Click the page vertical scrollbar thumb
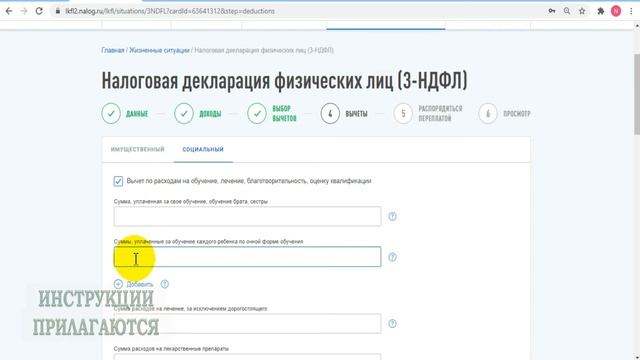The width and height of the screenshot is (640, 360). coord(637,94)
